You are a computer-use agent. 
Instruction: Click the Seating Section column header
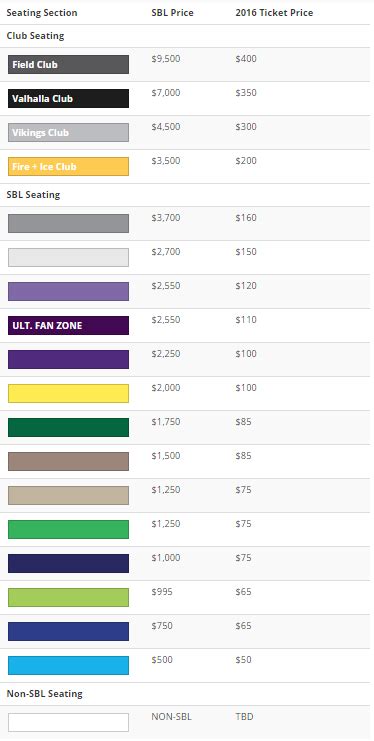[42, 13]
